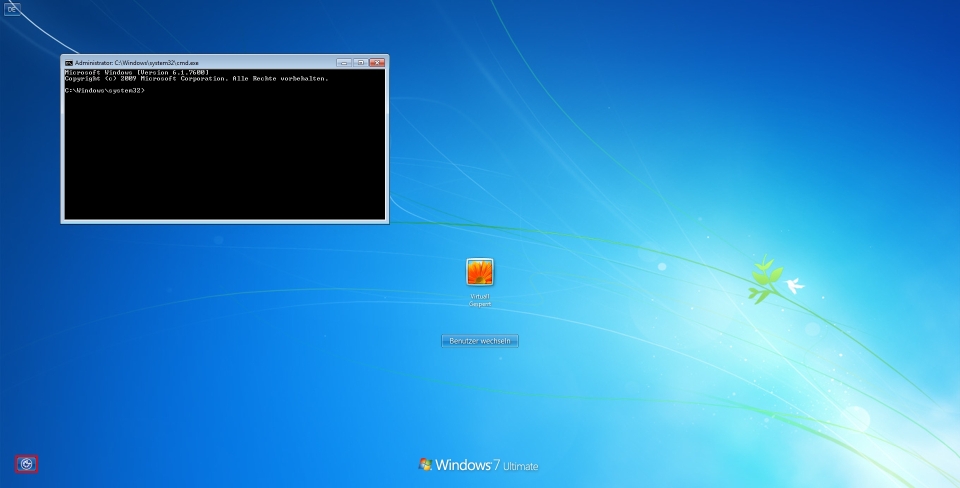Click the Copyright 2009 Microsoft Corporation line
The image size is (960, 488).
click(x=197, y=78)
